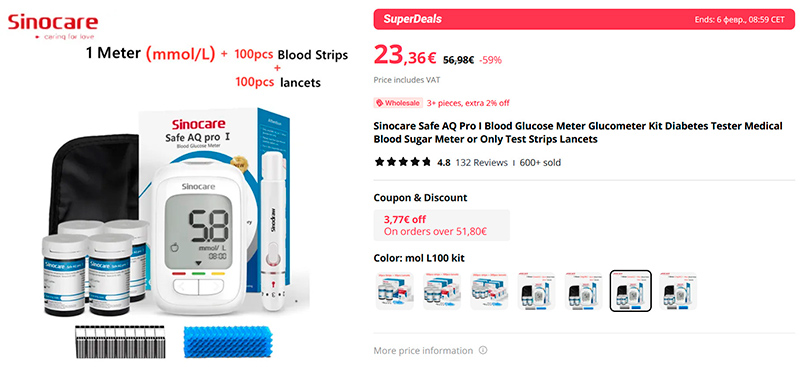Select the third color variant thumbnail
This screenshot has height=367, width=800.
pos(489,290)
